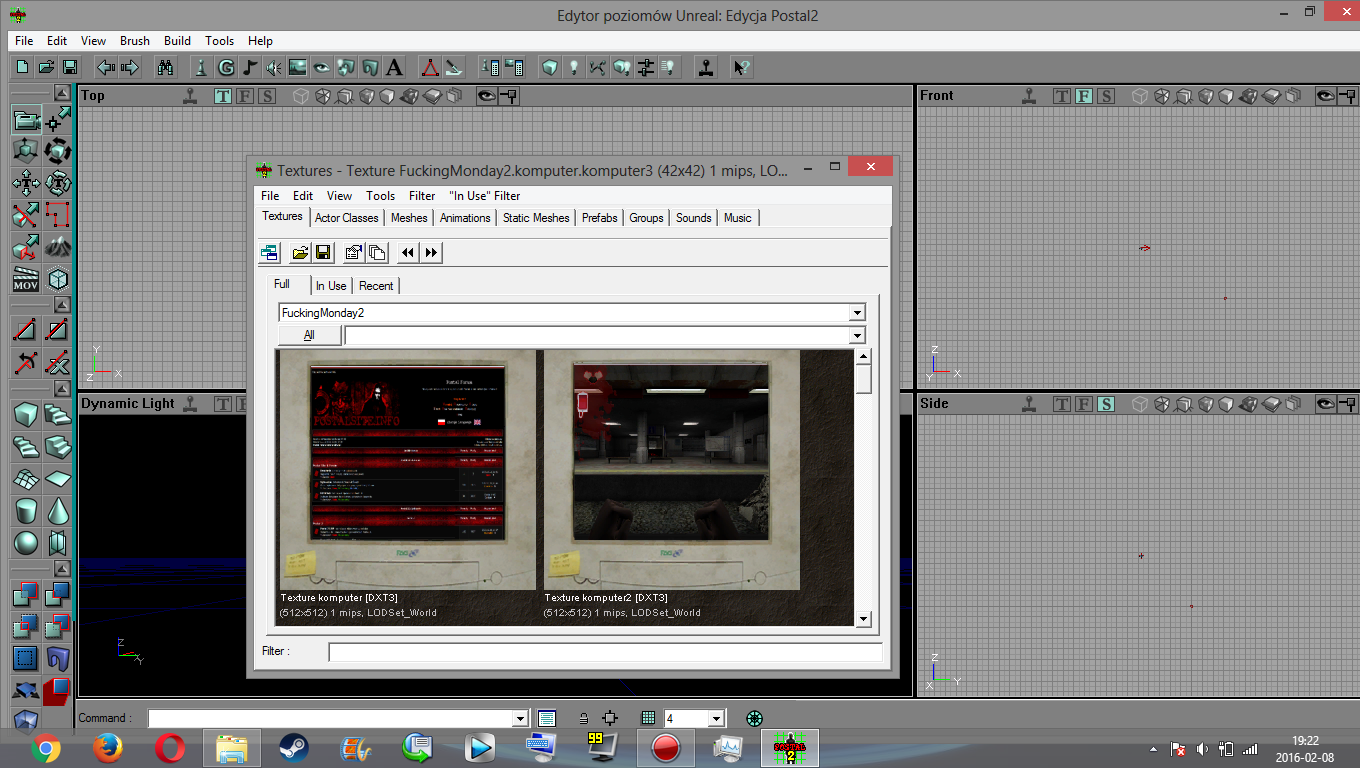The height and width of the screenshot is (768, 1360).
Task: Click the Search for Actors binoculars icon
Action: (166, 67)
